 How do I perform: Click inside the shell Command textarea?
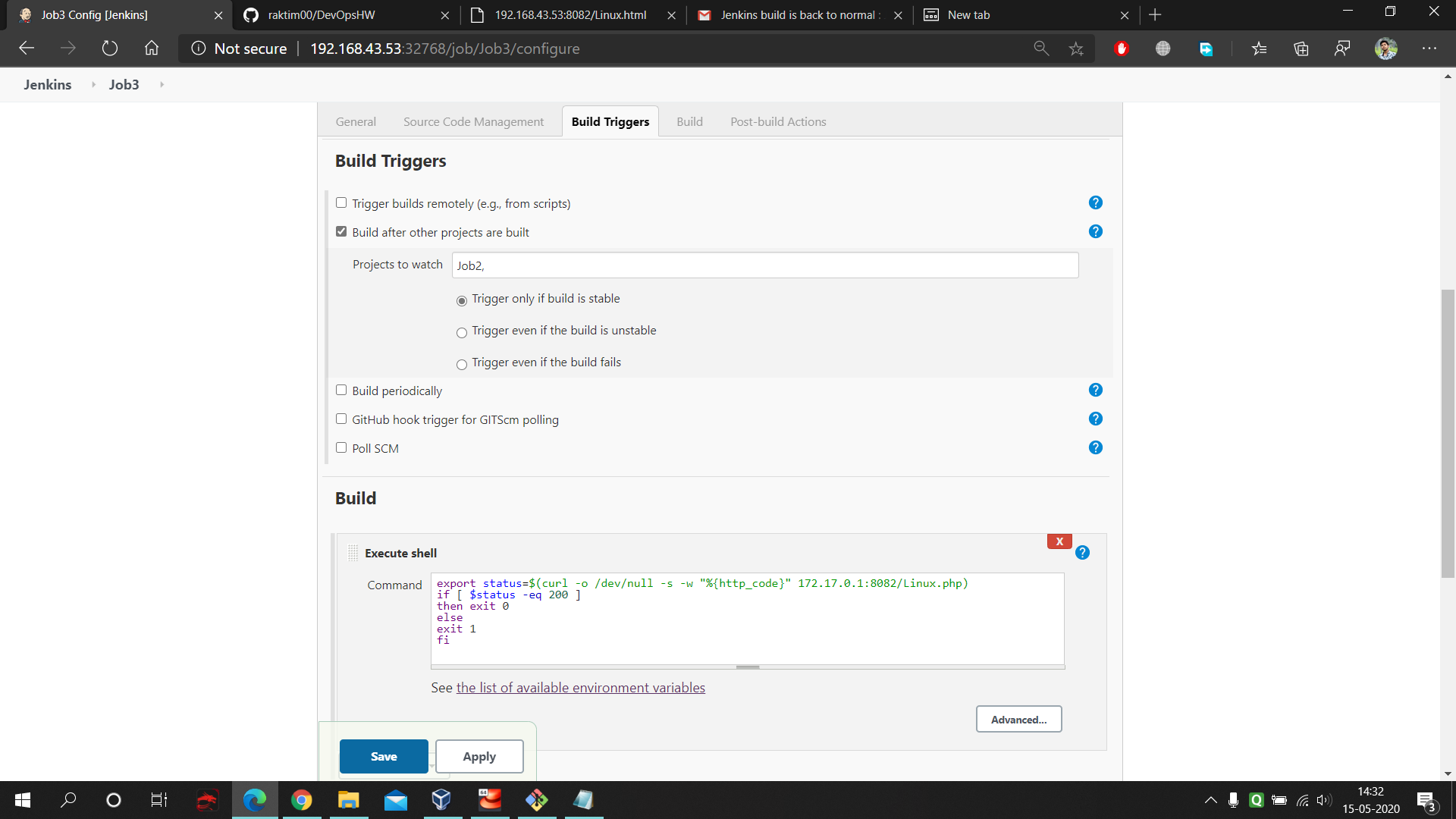[x=747, y=618]
